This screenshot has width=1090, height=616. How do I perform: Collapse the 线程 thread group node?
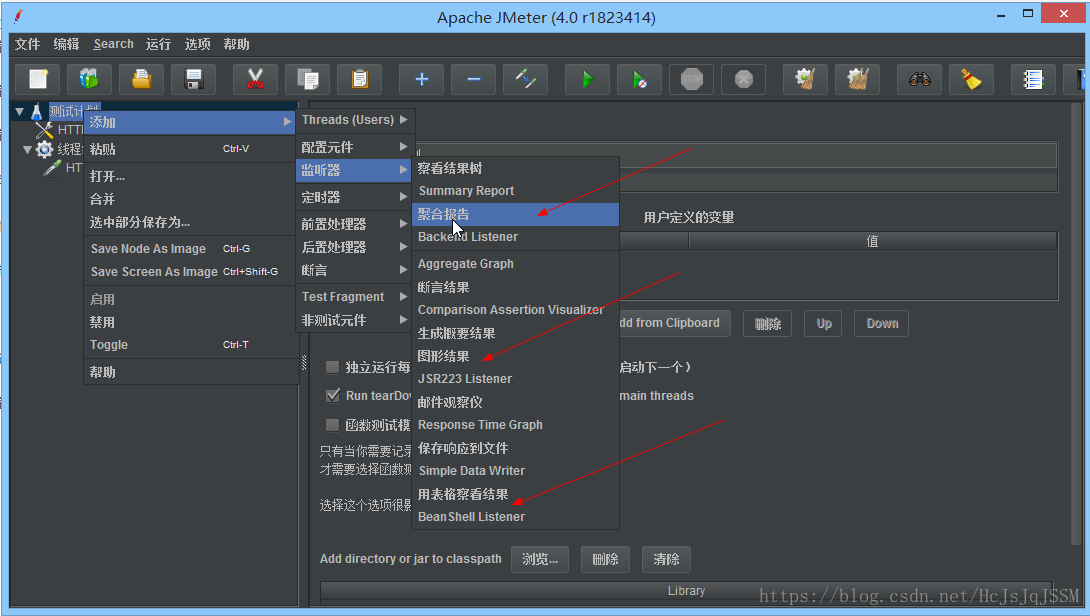coord(27,149)
